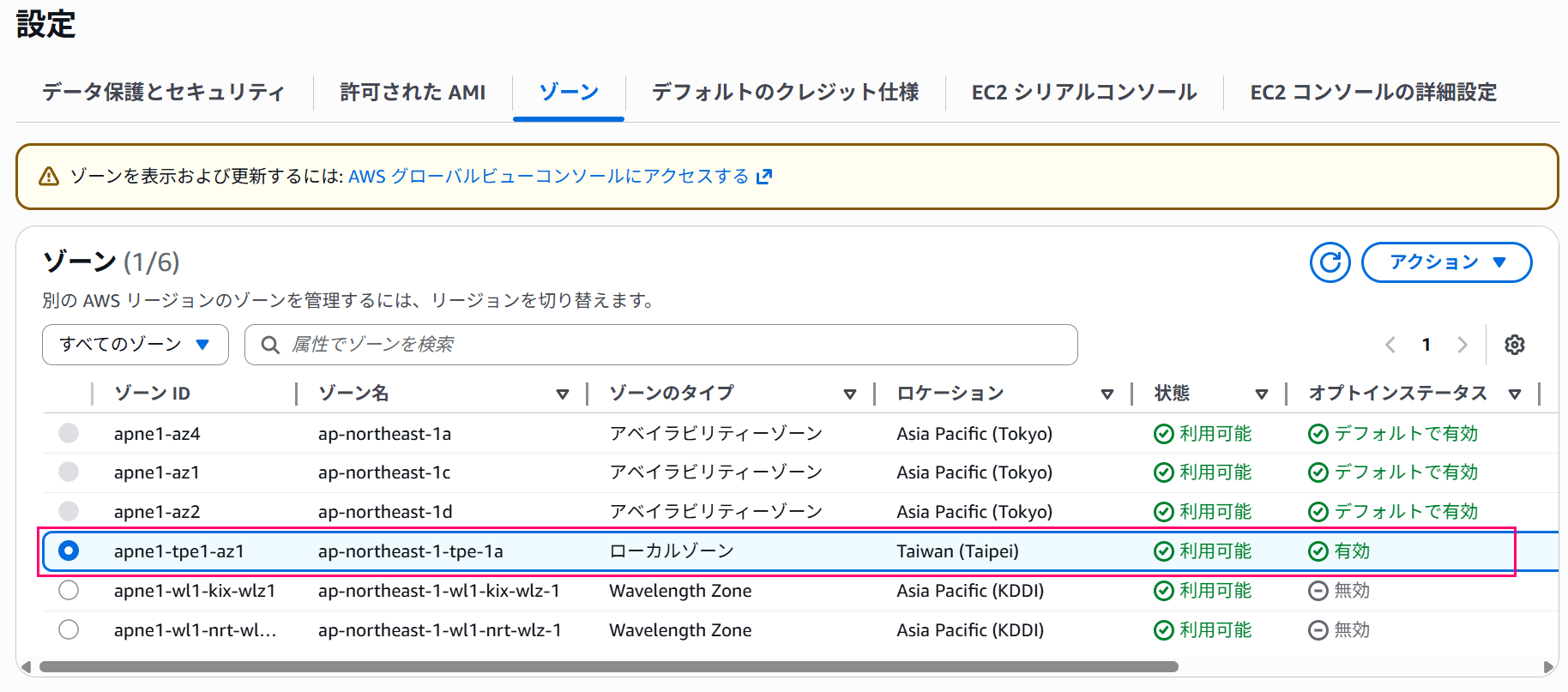
Task: Open EC2 コンソールの詳細設定 tab
Action: pos(1373,93)
